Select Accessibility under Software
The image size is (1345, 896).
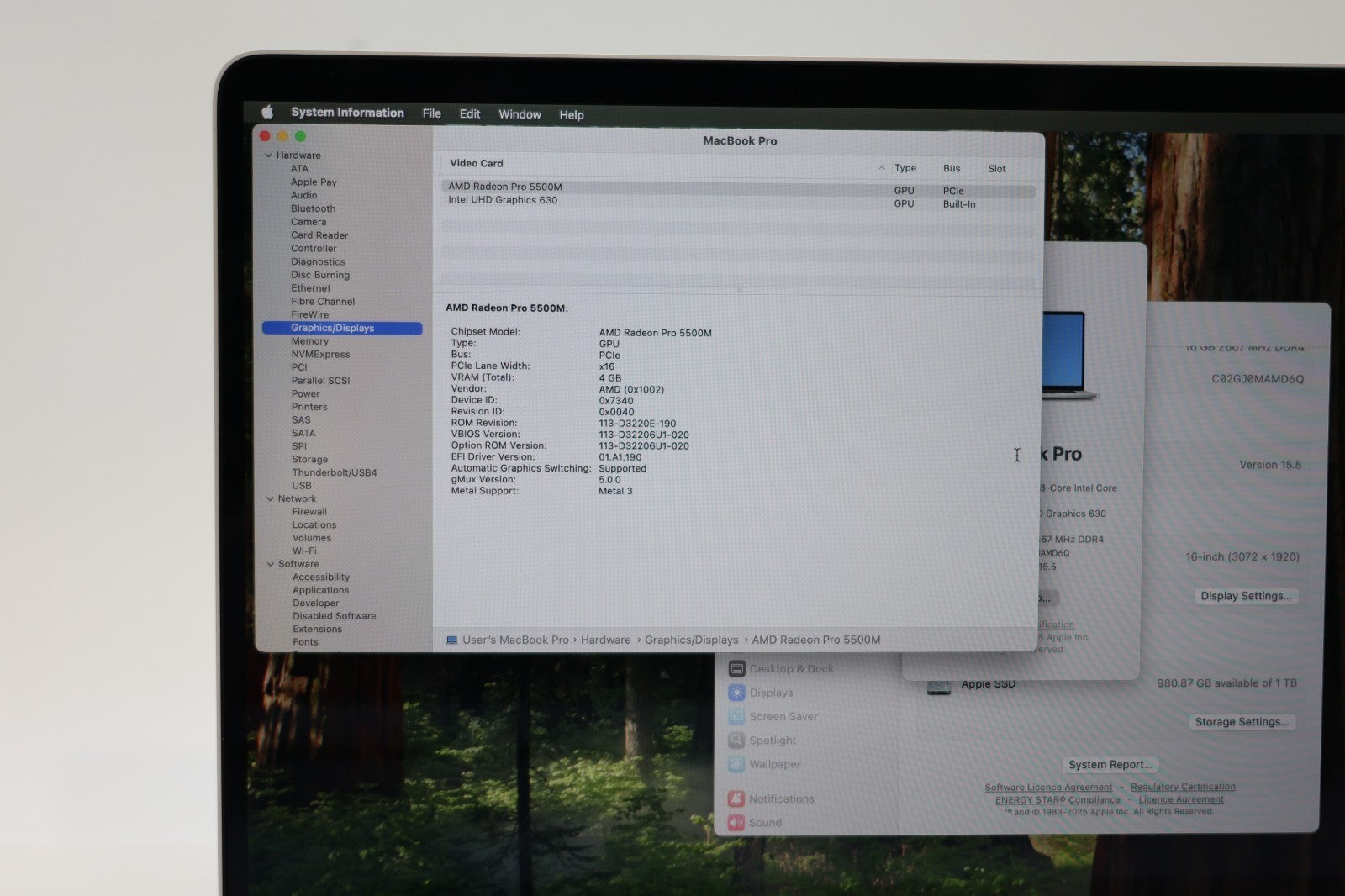[x=321, y=577]
